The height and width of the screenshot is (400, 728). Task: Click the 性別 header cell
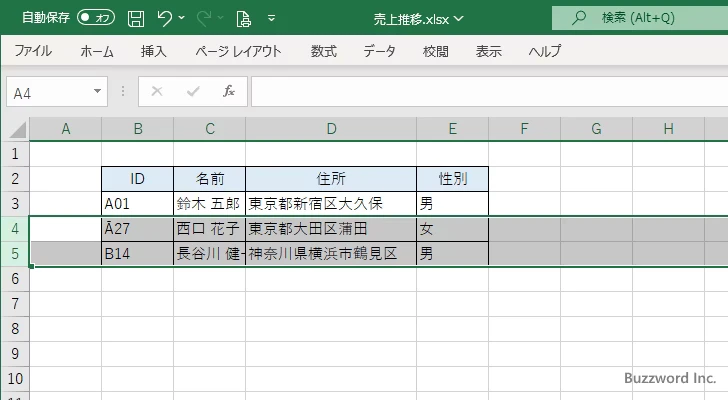[453, 179]
